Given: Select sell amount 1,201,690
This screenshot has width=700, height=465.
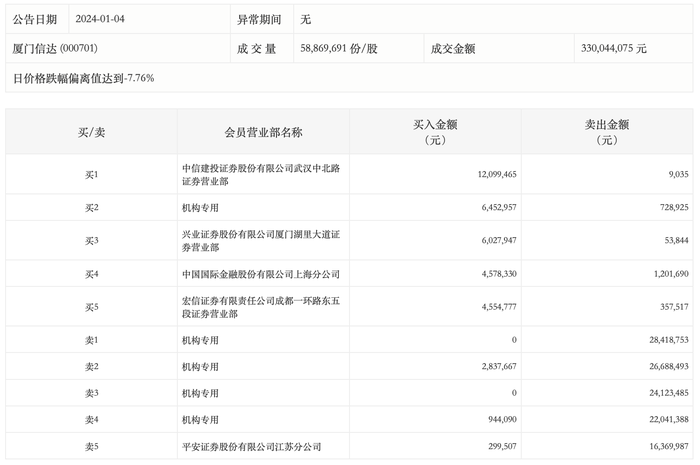Looking at the screenshot, I should 671,274.
